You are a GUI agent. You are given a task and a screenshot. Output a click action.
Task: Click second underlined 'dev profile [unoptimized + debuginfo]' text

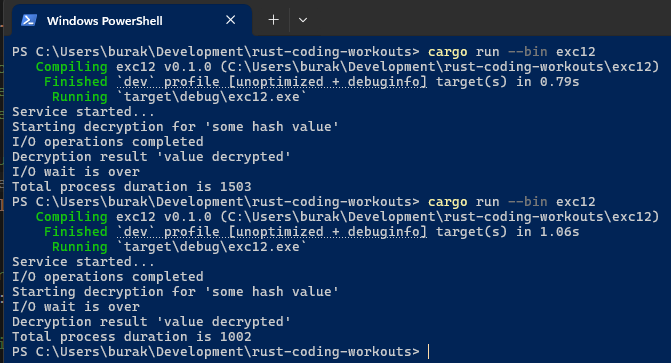272,232
